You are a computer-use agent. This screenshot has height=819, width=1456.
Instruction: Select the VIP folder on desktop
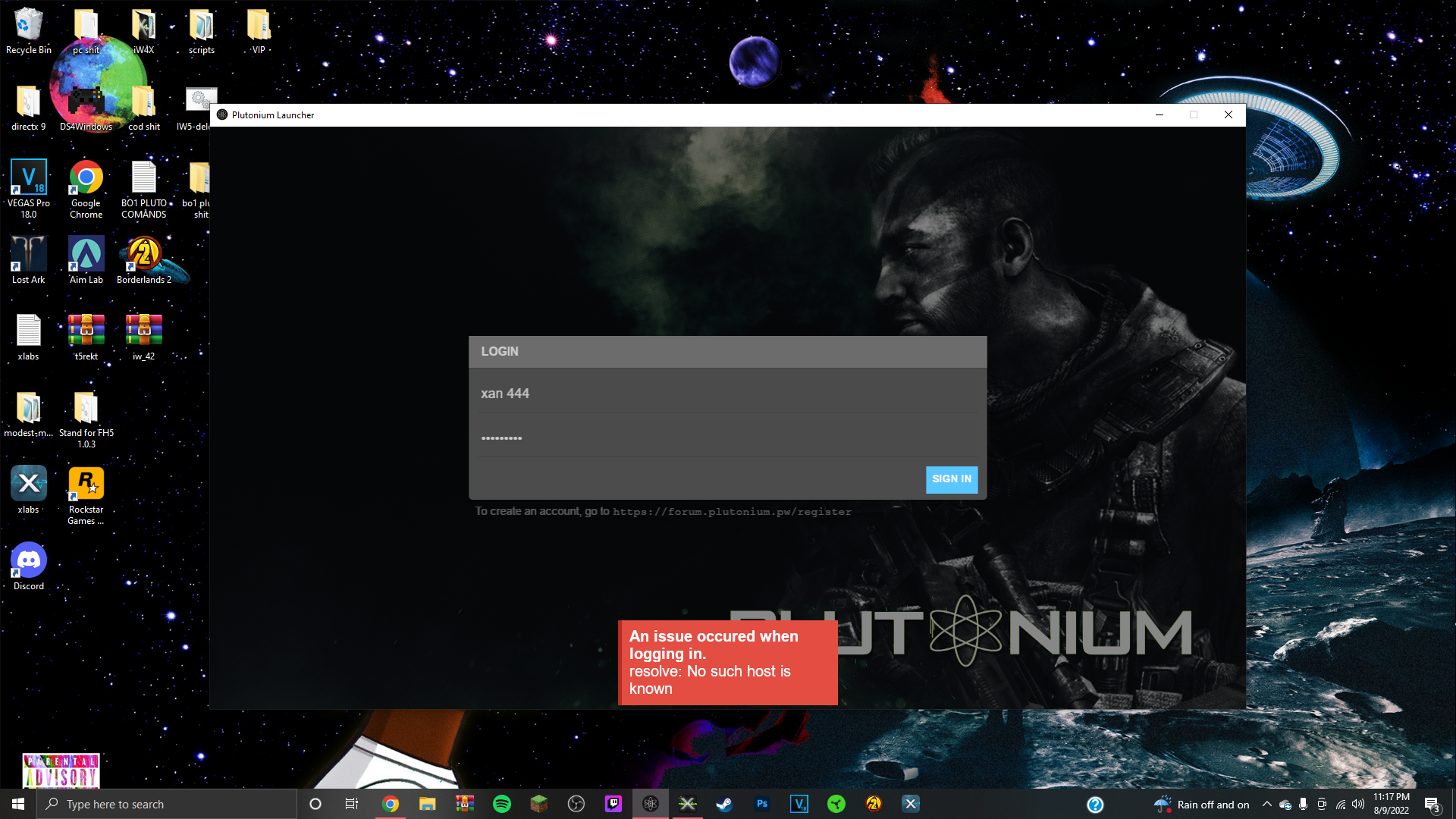pyautogui.click(x=259, y=32)
